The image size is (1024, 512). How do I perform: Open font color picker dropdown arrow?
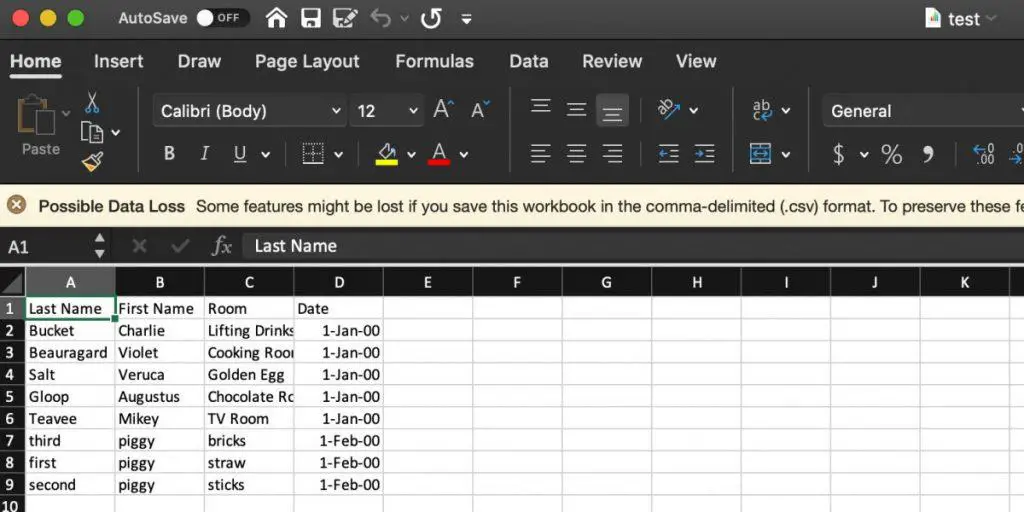(464, 155)
